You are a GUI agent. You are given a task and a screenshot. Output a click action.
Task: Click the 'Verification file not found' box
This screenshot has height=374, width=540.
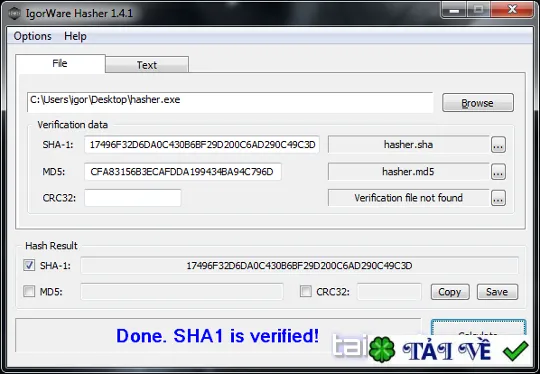(408, 198)
